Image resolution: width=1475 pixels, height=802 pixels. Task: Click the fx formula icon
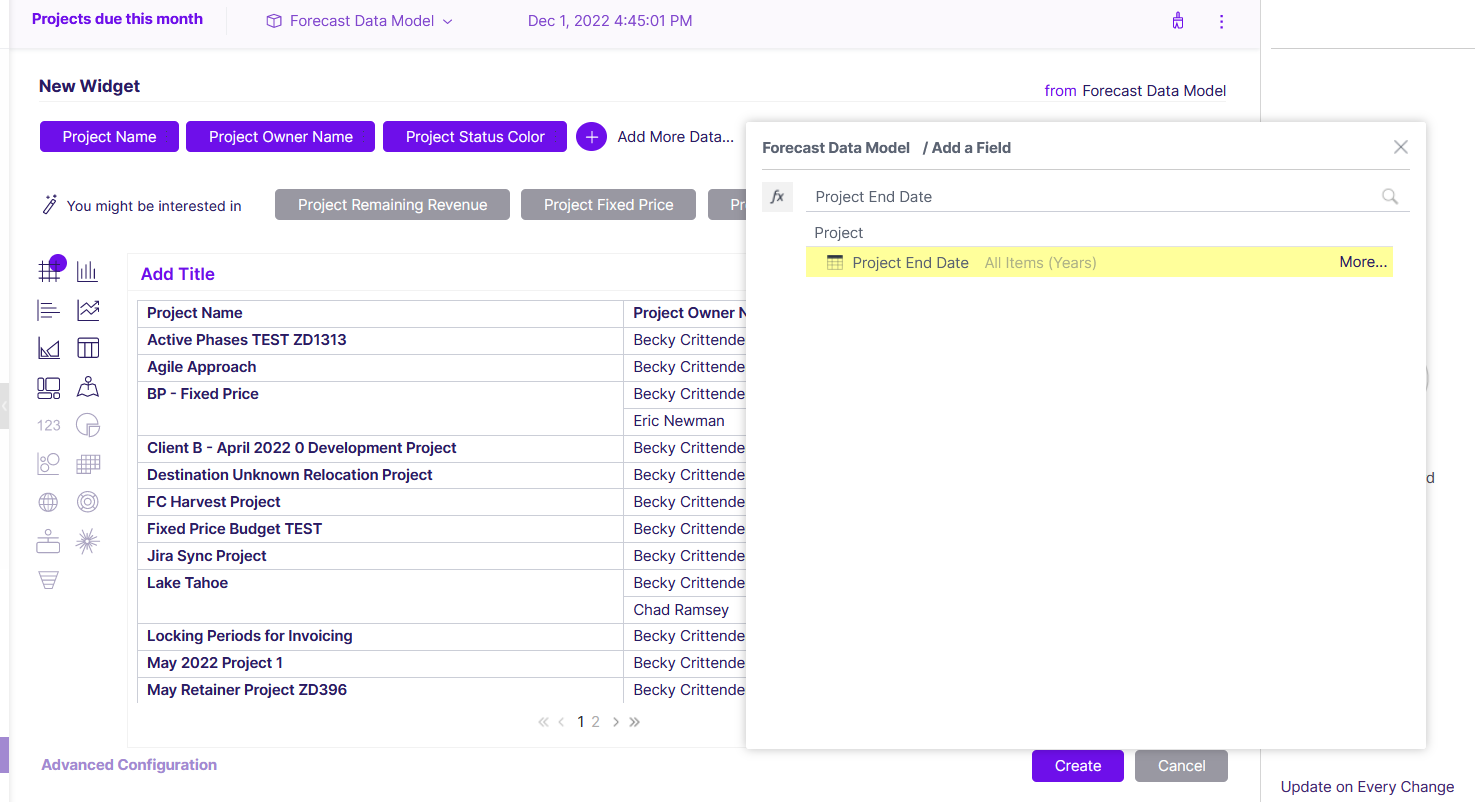tap(777, 197)
